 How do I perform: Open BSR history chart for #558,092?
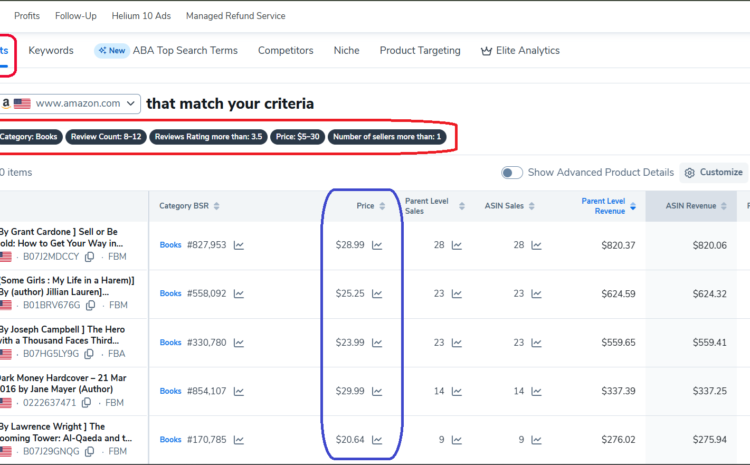[239, 294]
